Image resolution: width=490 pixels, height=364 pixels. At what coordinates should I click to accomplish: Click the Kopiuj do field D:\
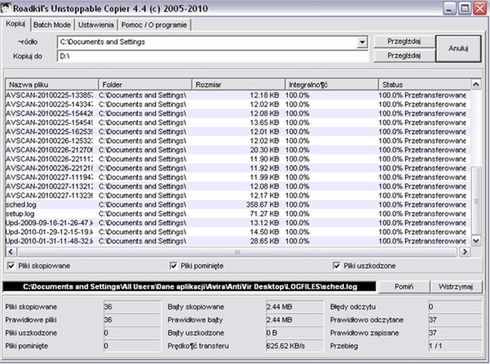[213, 56]
